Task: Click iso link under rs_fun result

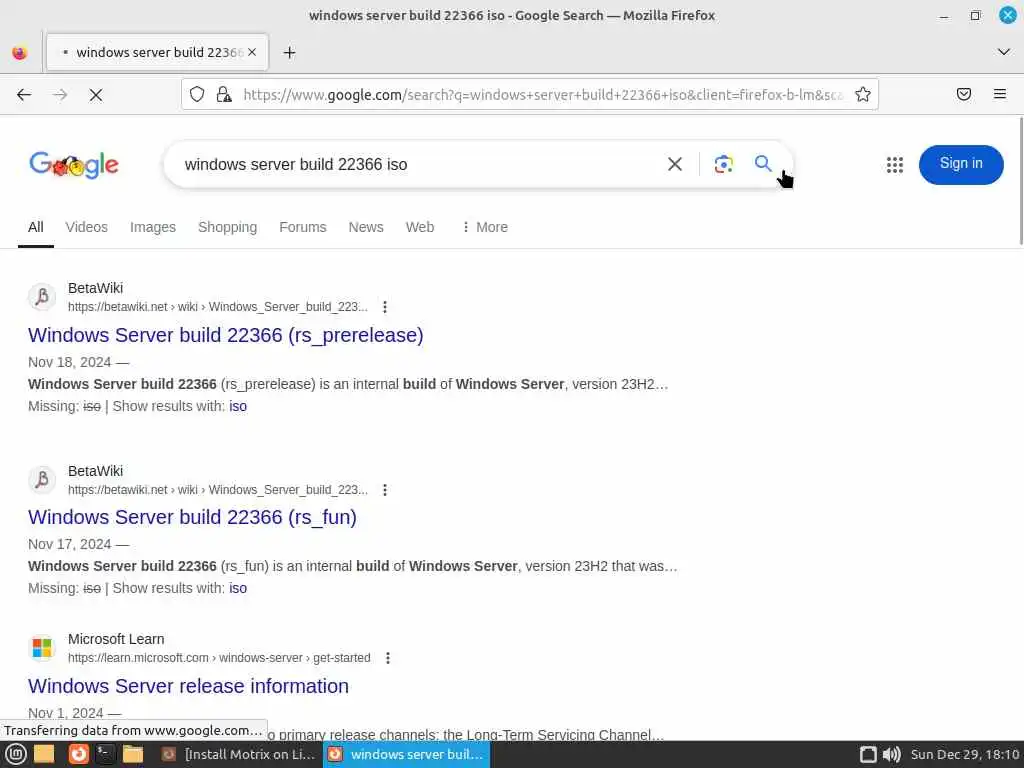Action: click(238, 588)
